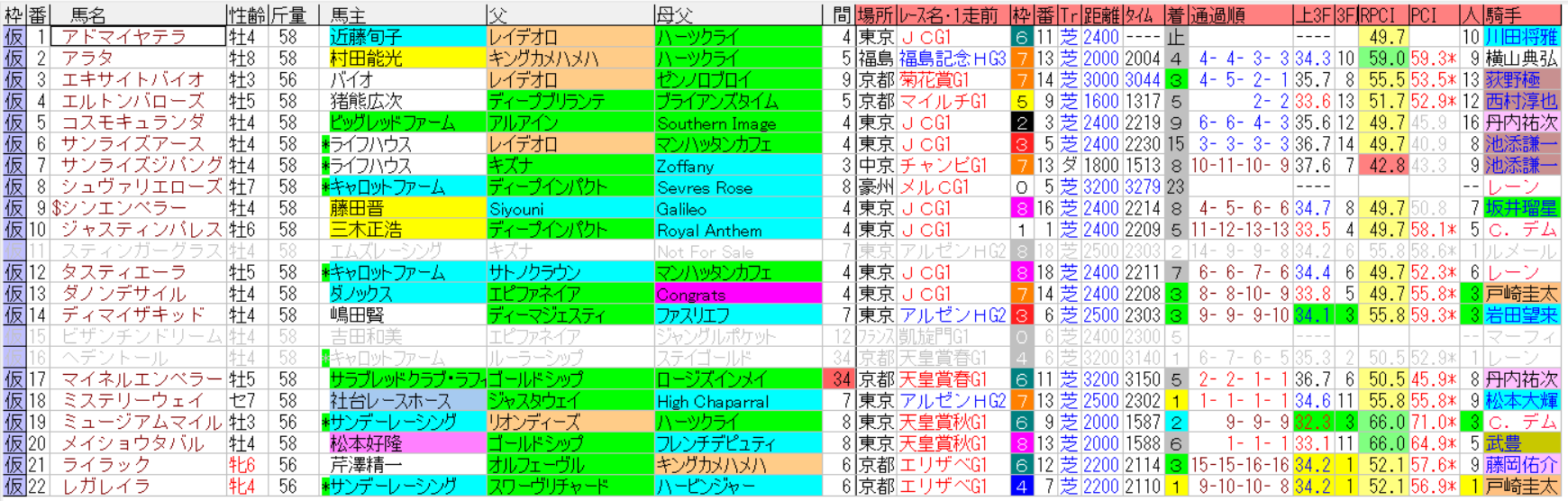Click the レース名・1走前 column header
This screenshot has width=1568, height=501.
click(953, 14)
